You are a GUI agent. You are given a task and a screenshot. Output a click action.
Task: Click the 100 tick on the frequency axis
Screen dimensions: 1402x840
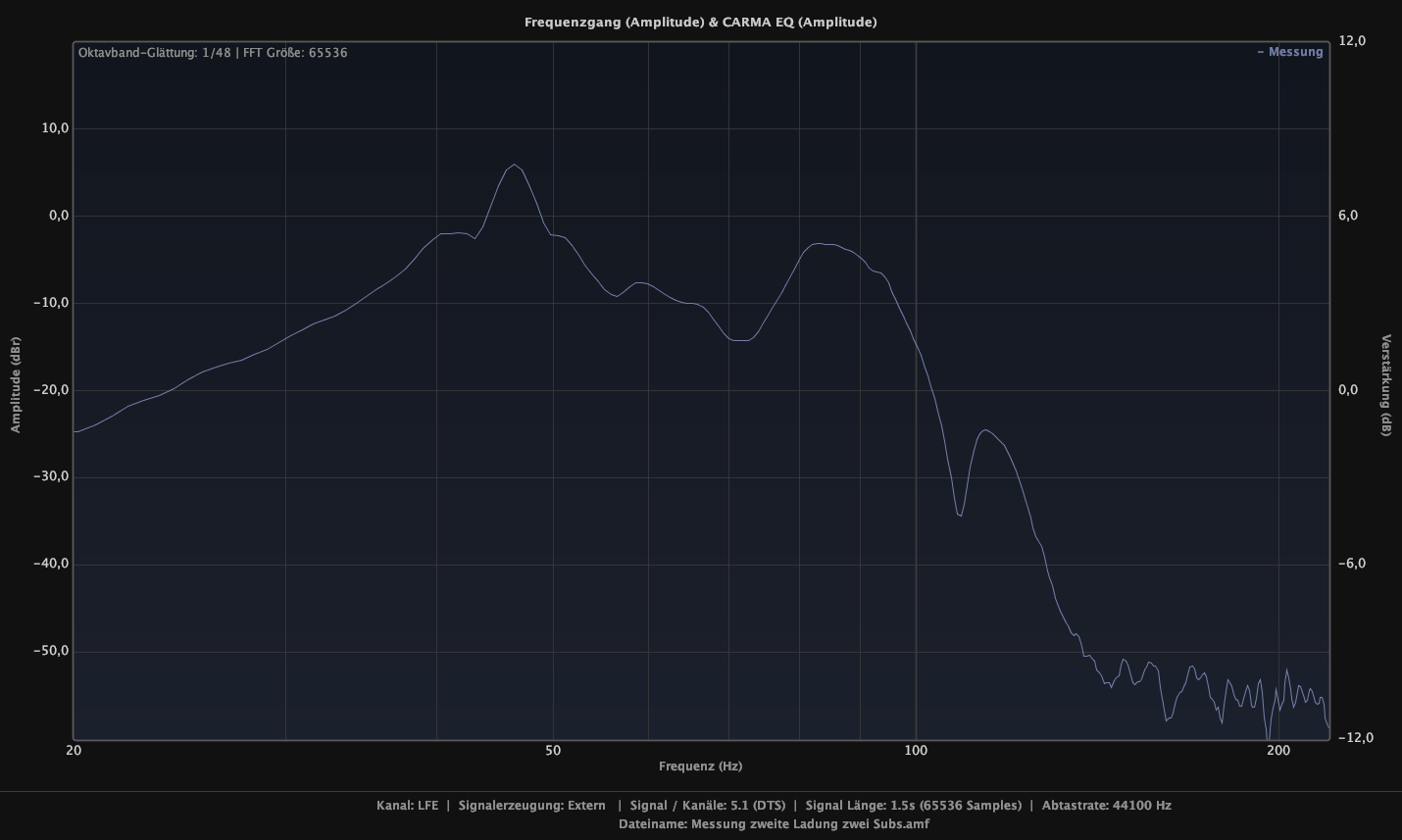click(x=916, y=751)
